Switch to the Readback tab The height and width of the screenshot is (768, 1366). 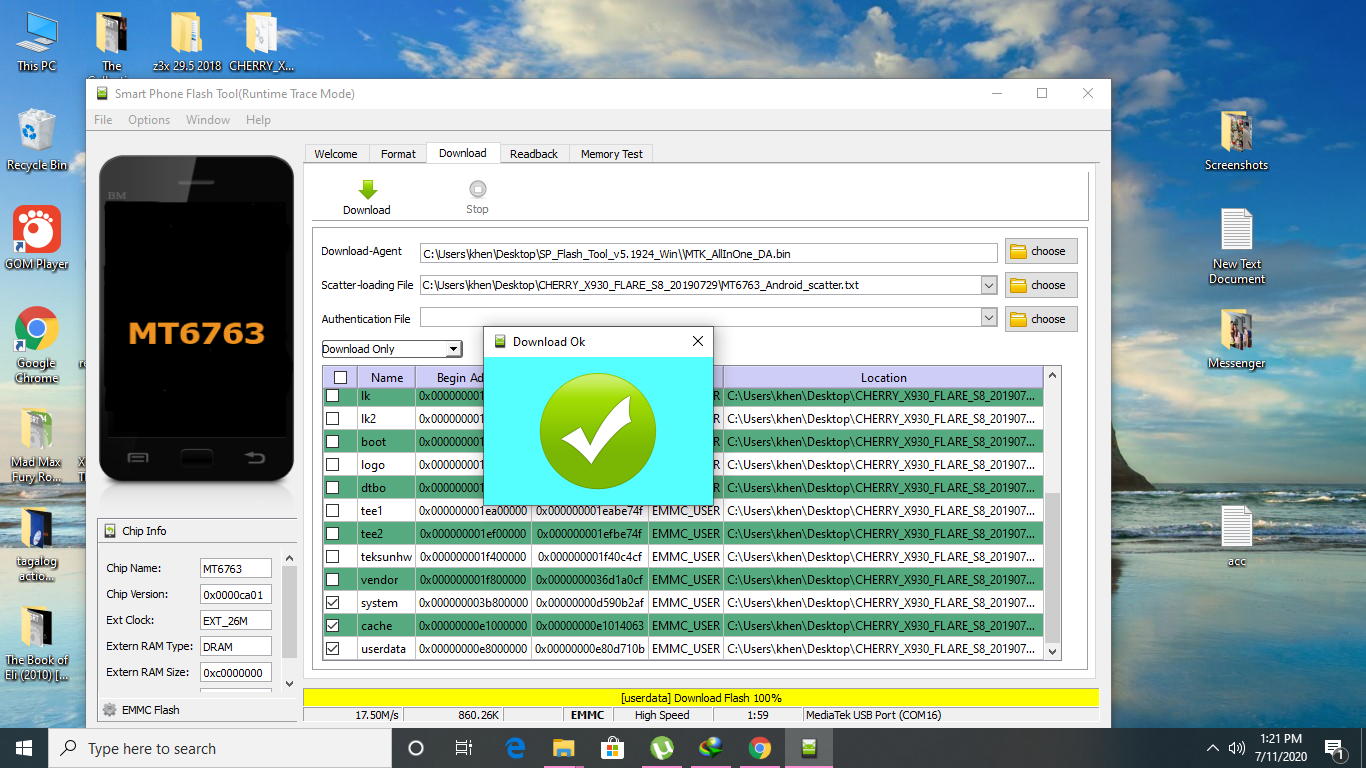[534, 154]
